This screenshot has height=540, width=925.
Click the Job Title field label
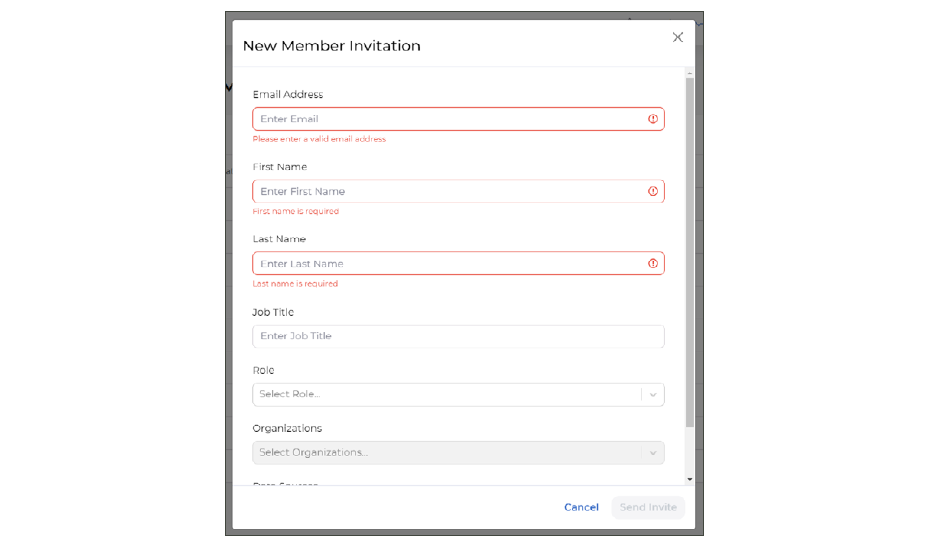pos(273,312)
